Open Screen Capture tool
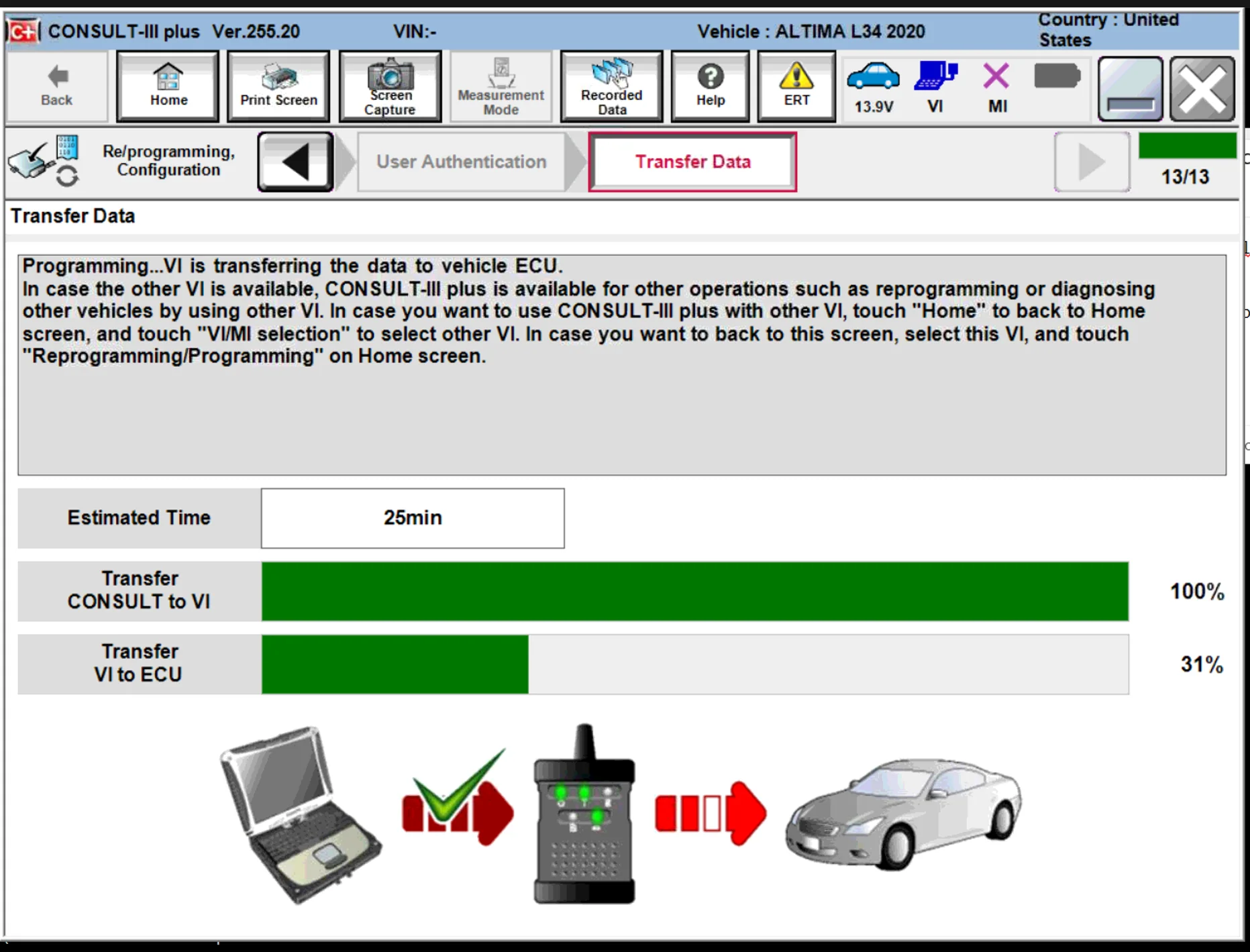The image size is (1250, 952). tap(390, 86)
